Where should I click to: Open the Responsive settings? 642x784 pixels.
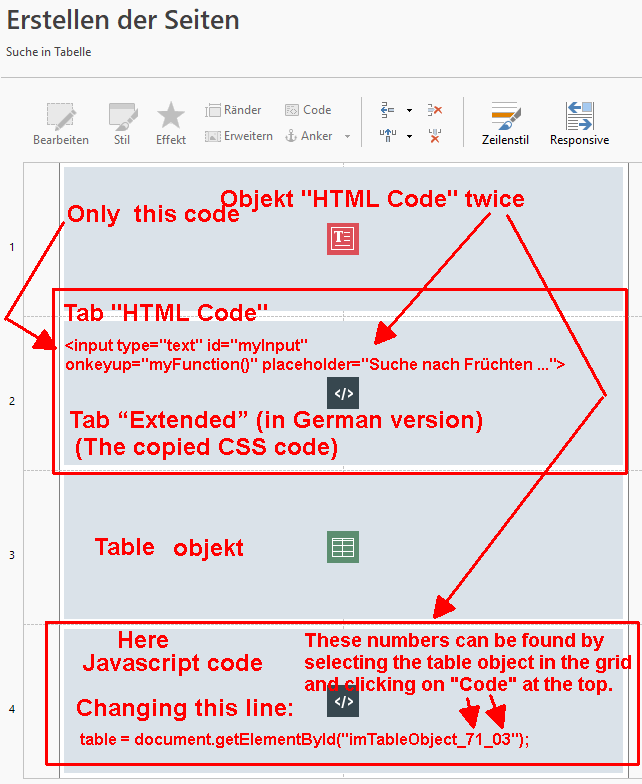(x=579, y=122)
